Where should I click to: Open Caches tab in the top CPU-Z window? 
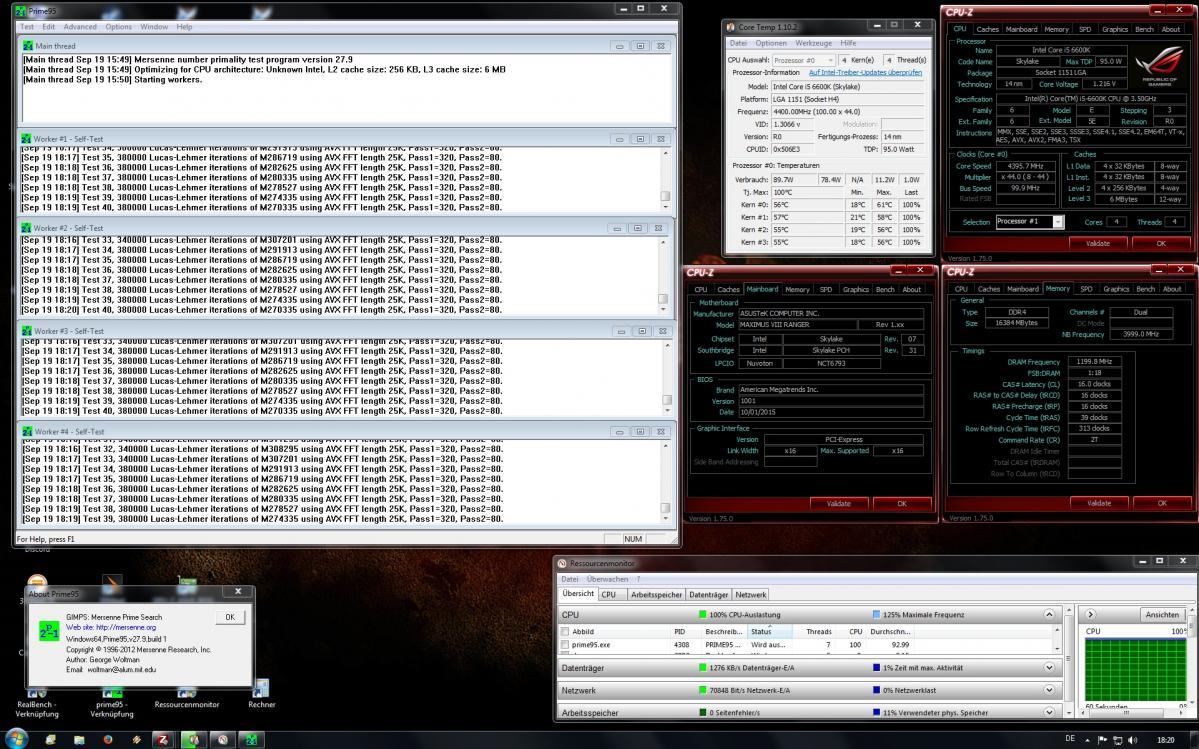pyautogui.click(x=987, y=29)
